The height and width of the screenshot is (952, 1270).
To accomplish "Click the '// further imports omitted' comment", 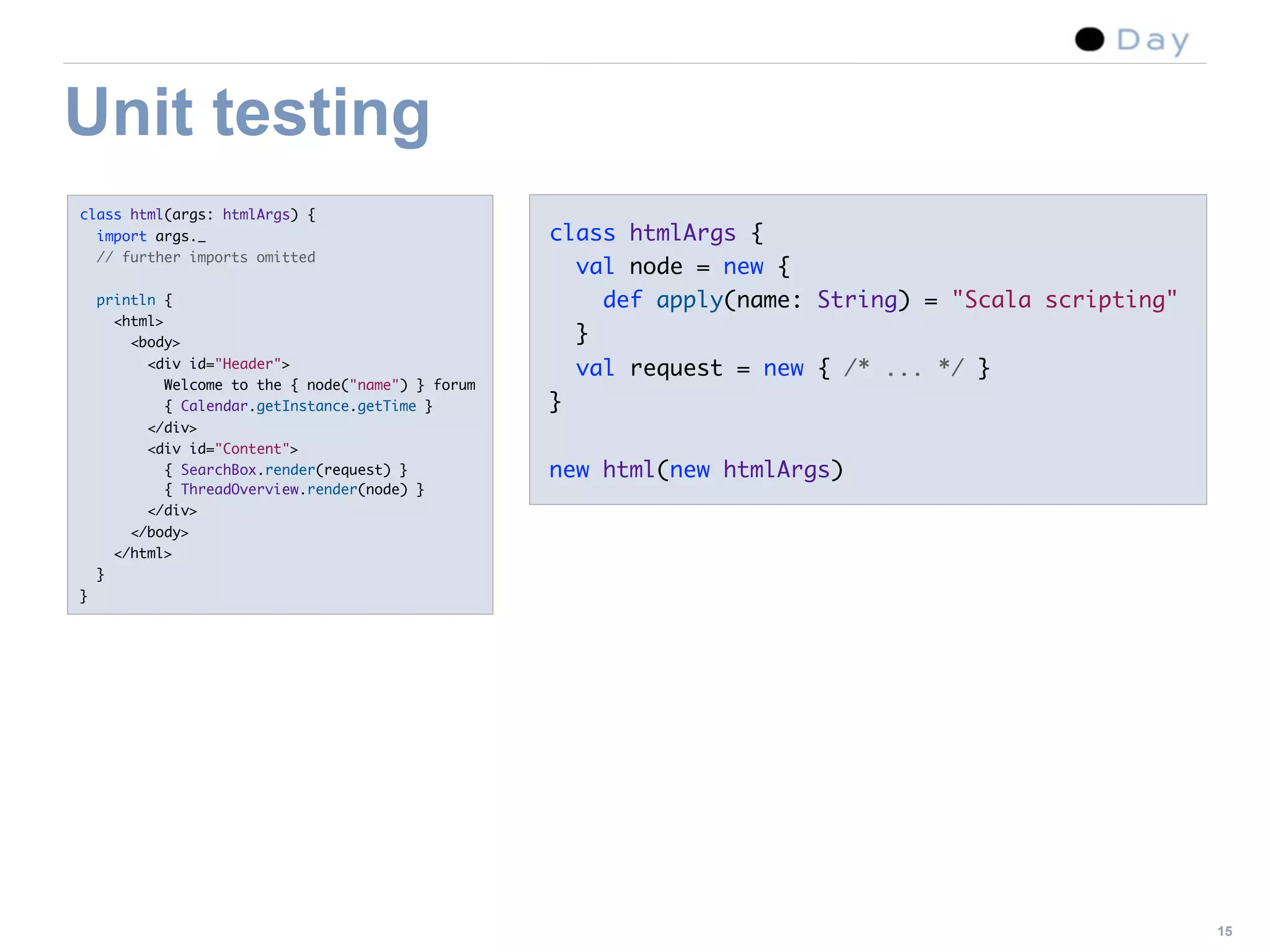I will pyautogui.click(x=206, y=257).
